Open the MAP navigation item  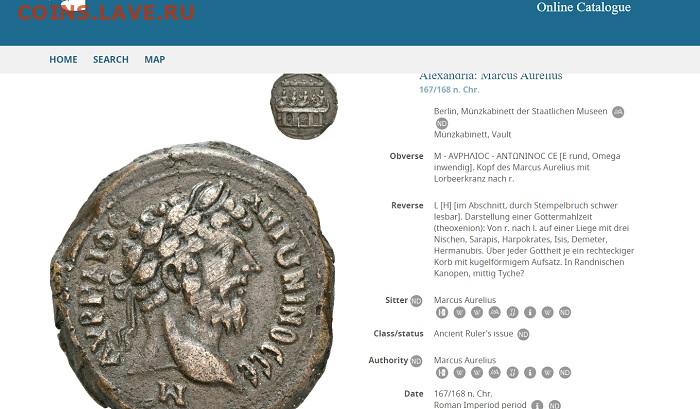coord(154,59)
